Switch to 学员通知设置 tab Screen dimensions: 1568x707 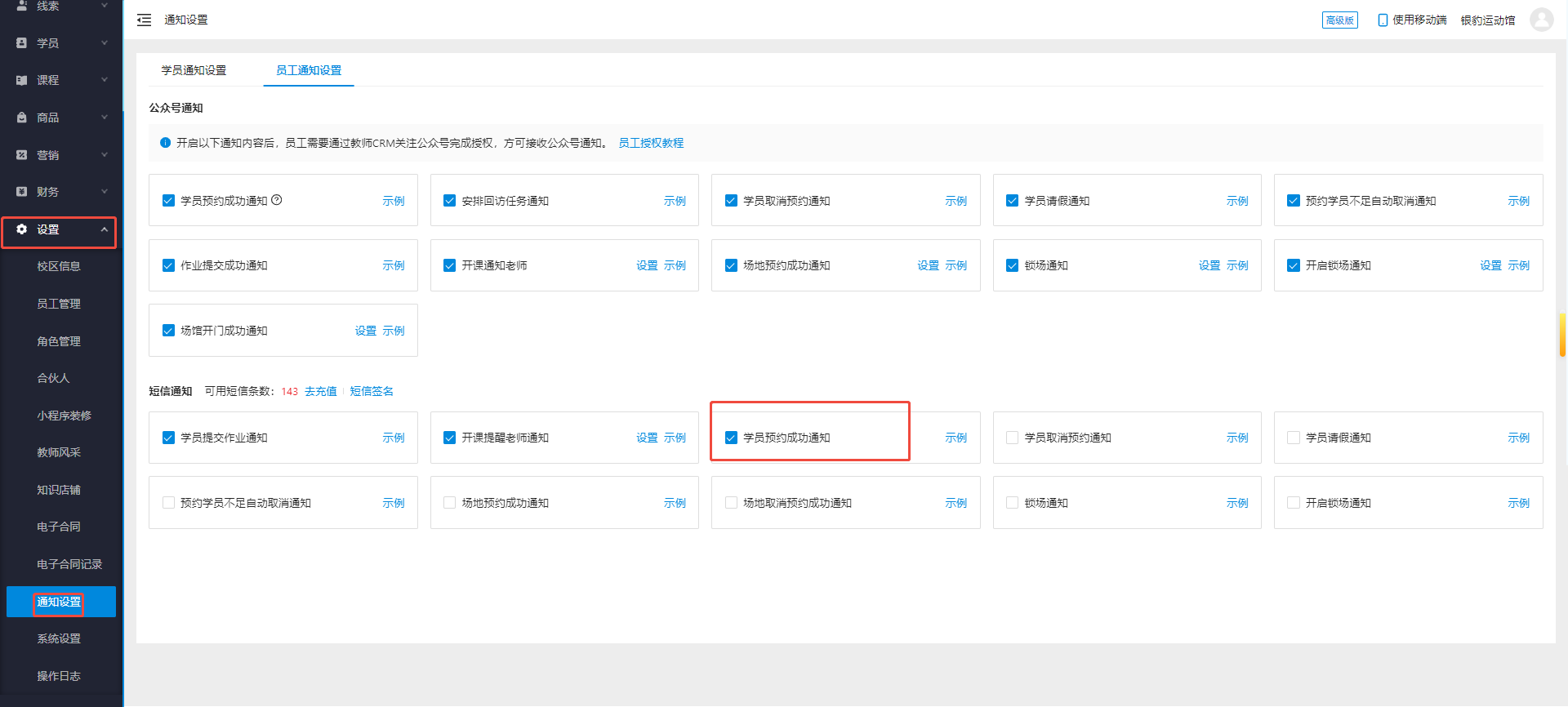194,70
